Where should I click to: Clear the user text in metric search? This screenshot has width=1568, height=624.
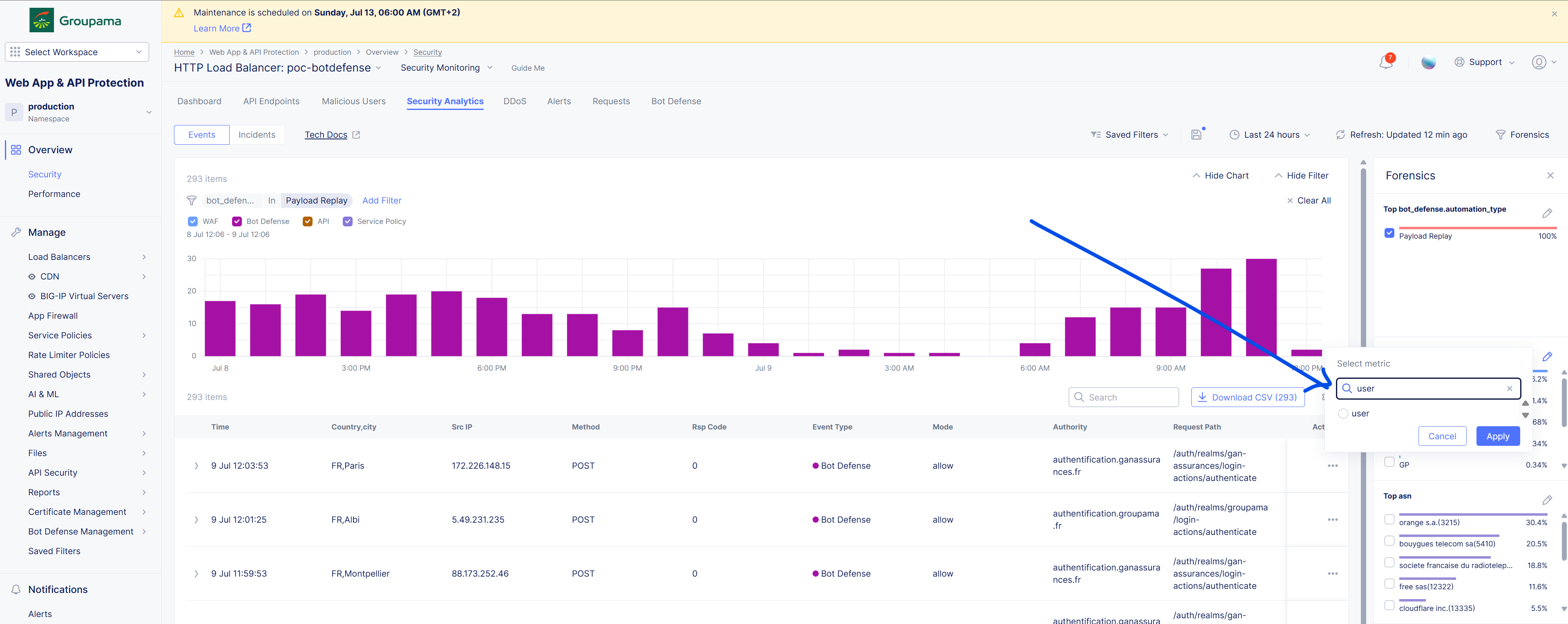(1510, 388)
